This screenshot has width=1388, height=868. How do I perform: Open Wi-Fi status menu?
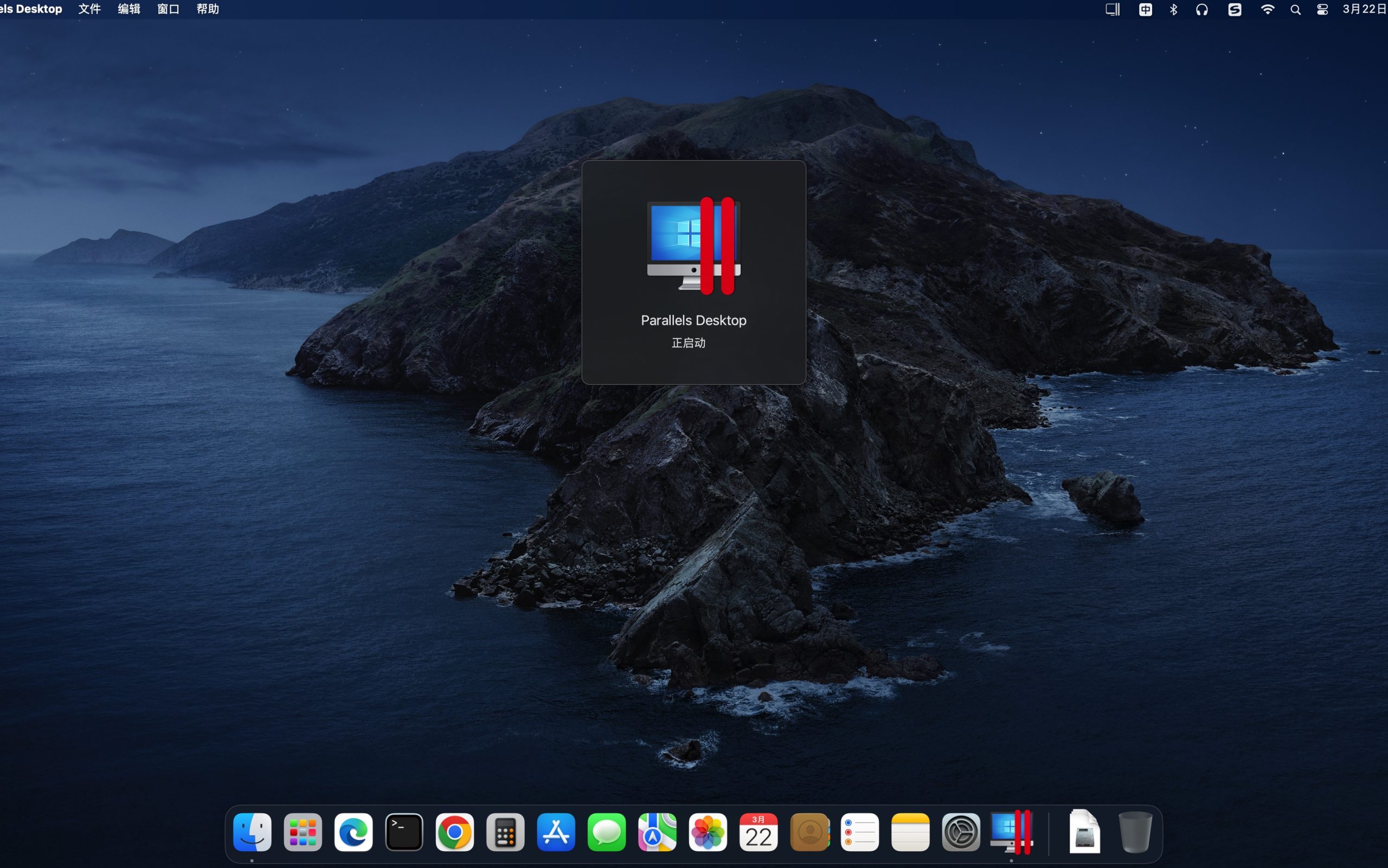(1267, 9)
